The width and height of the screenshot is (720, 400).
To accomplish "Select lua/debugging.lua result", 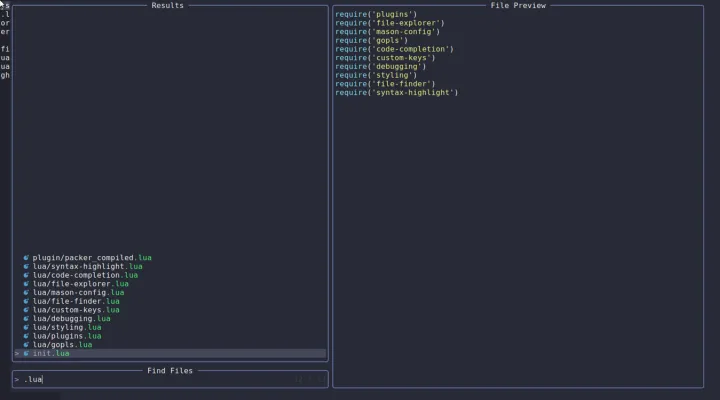I will pos(71,319).
